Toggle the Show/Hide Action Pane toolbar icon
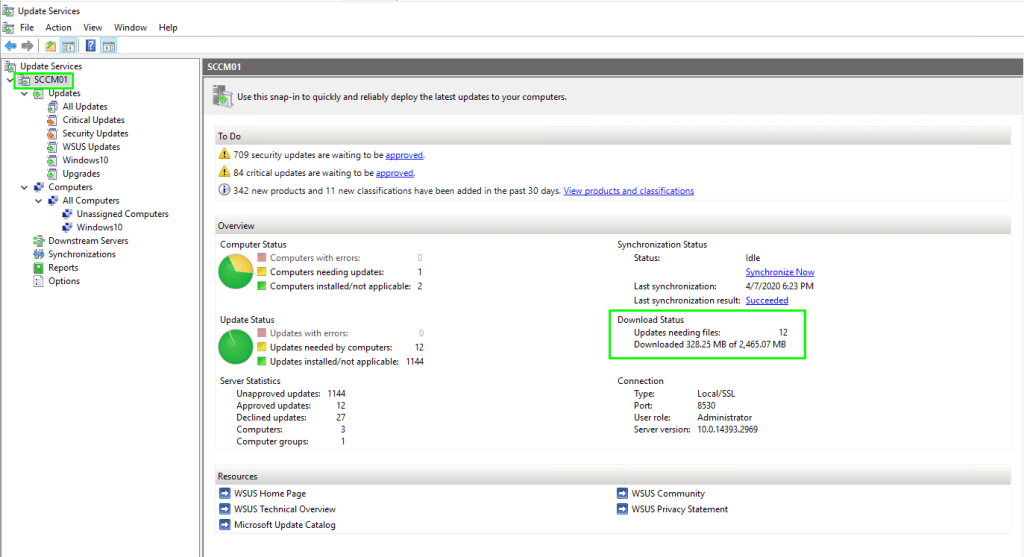The width and height of the screenshot is (1024, 557). (108, 46)
